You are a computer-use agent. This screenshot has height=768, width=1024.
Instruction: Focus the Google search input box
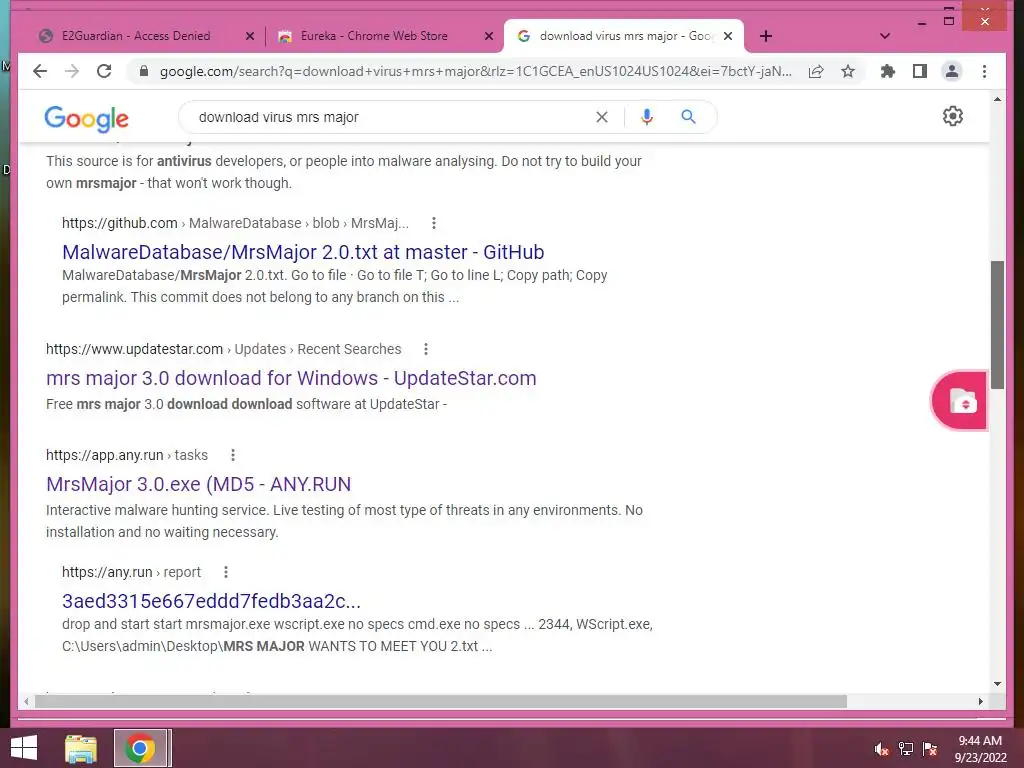(392, 117)
